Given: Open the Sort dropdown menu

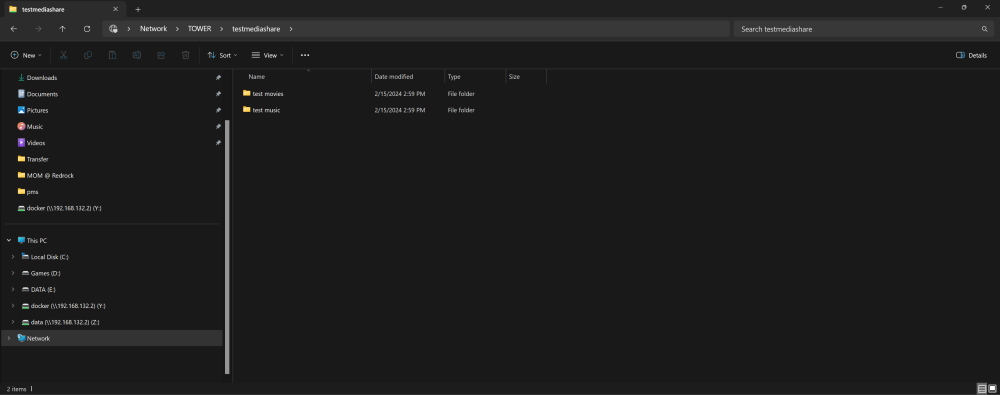Looking at the screenshot, I should pos(222,56).
